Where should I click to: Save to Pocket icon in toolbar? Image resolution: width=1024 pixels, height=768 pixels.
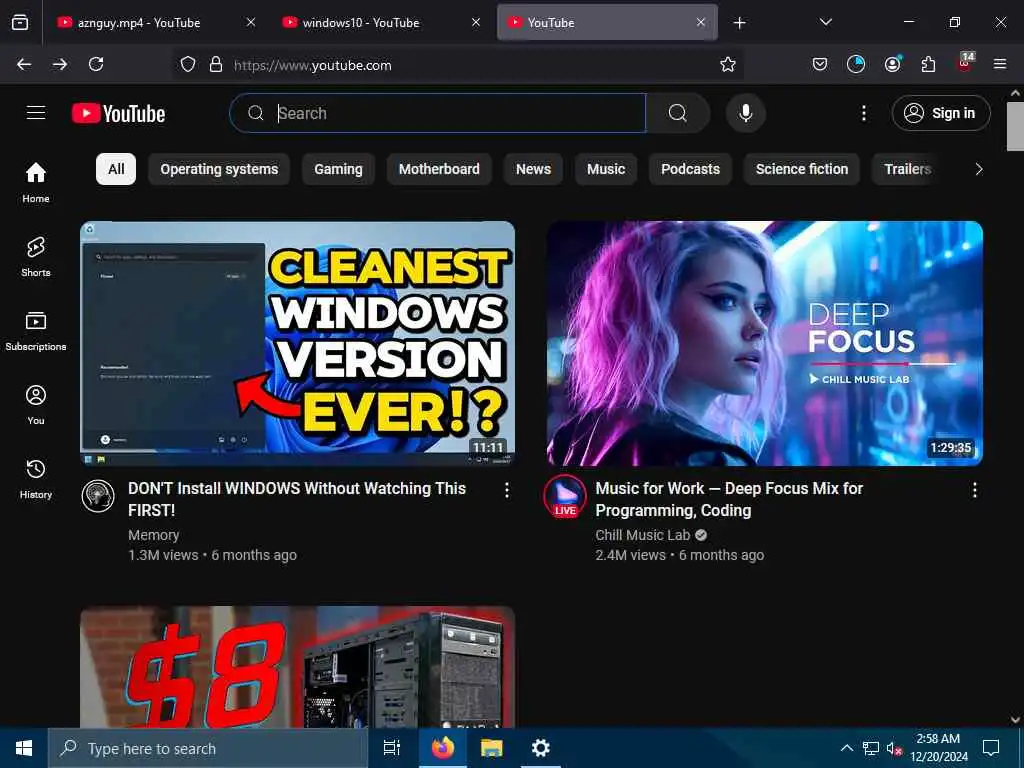point(820,64)
